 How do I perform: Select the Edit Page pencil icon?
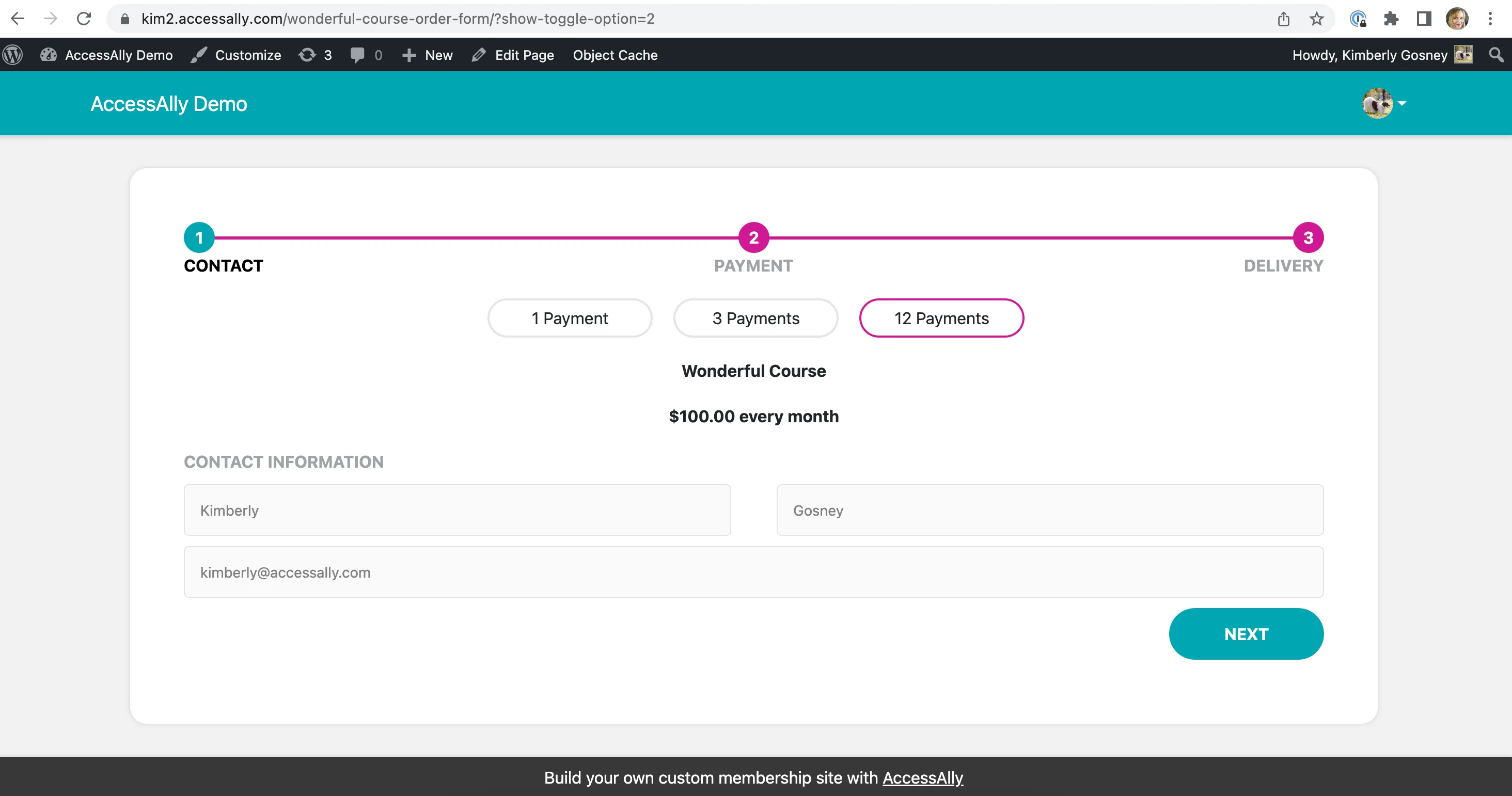click(x=479, y=55)
